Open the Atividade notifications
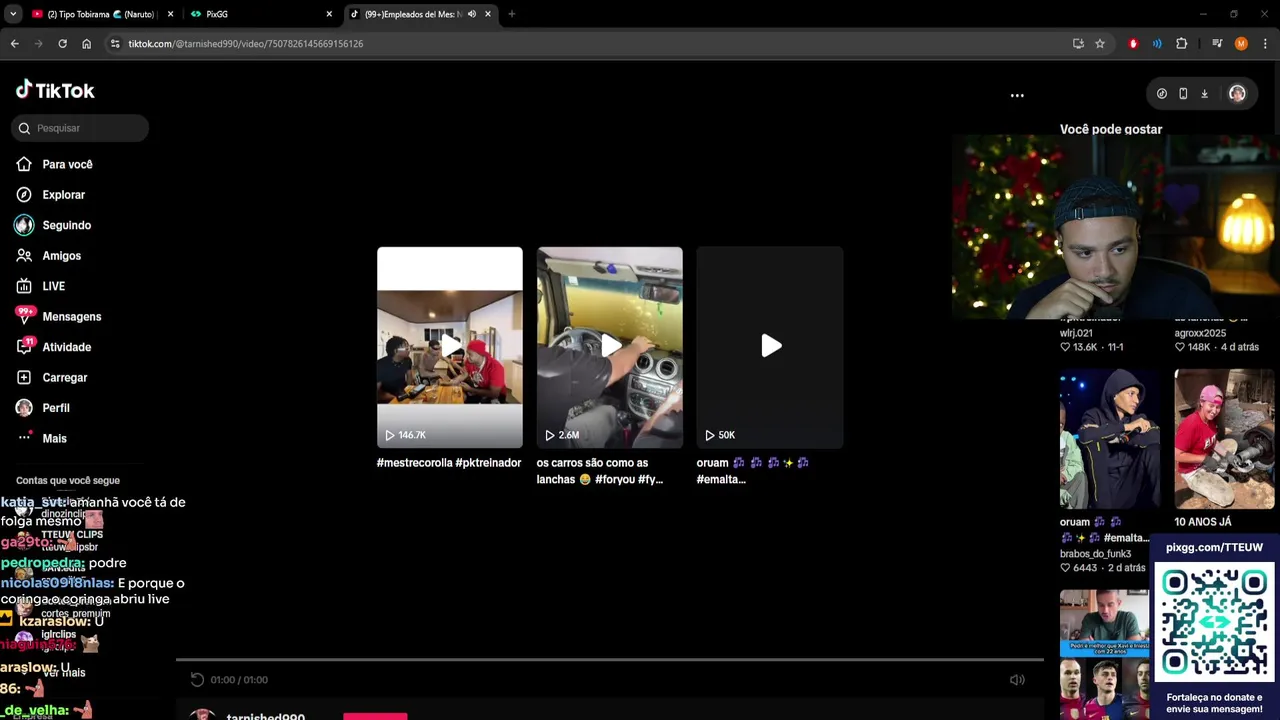 66,347
